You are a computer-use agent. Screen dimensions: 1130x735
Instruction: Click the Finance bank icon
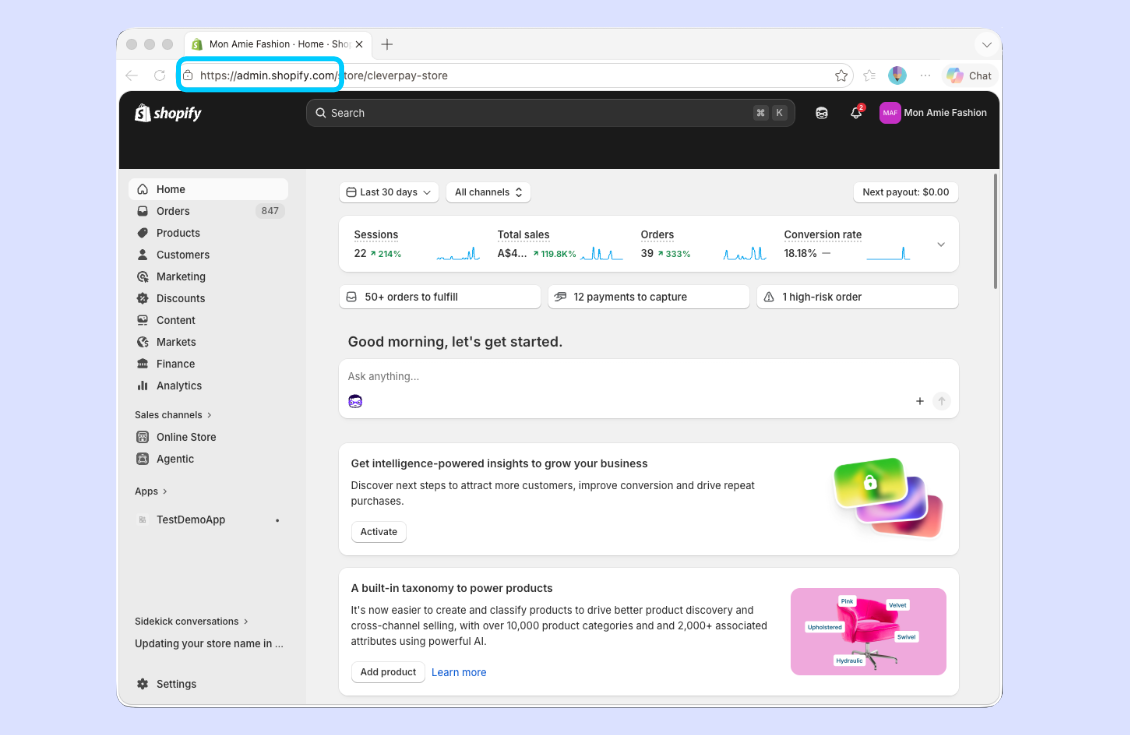(143, 364)
